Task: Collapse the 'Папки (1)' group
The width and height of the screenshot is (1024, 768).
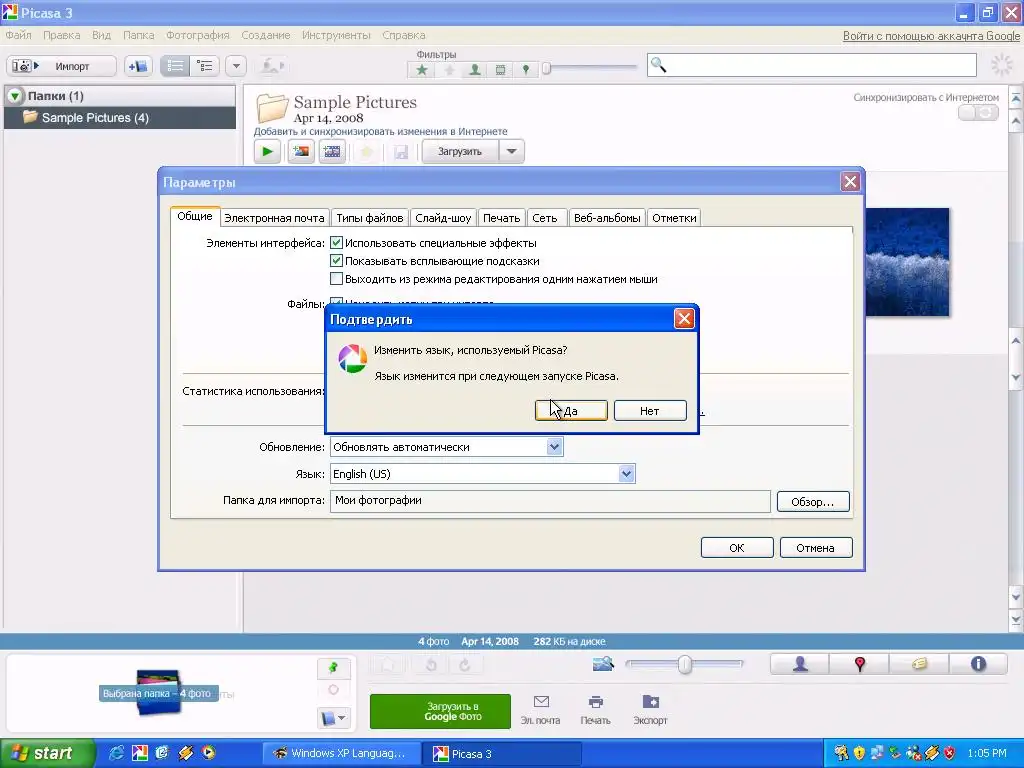Action: pyautogui.click(x=15, y=96)
